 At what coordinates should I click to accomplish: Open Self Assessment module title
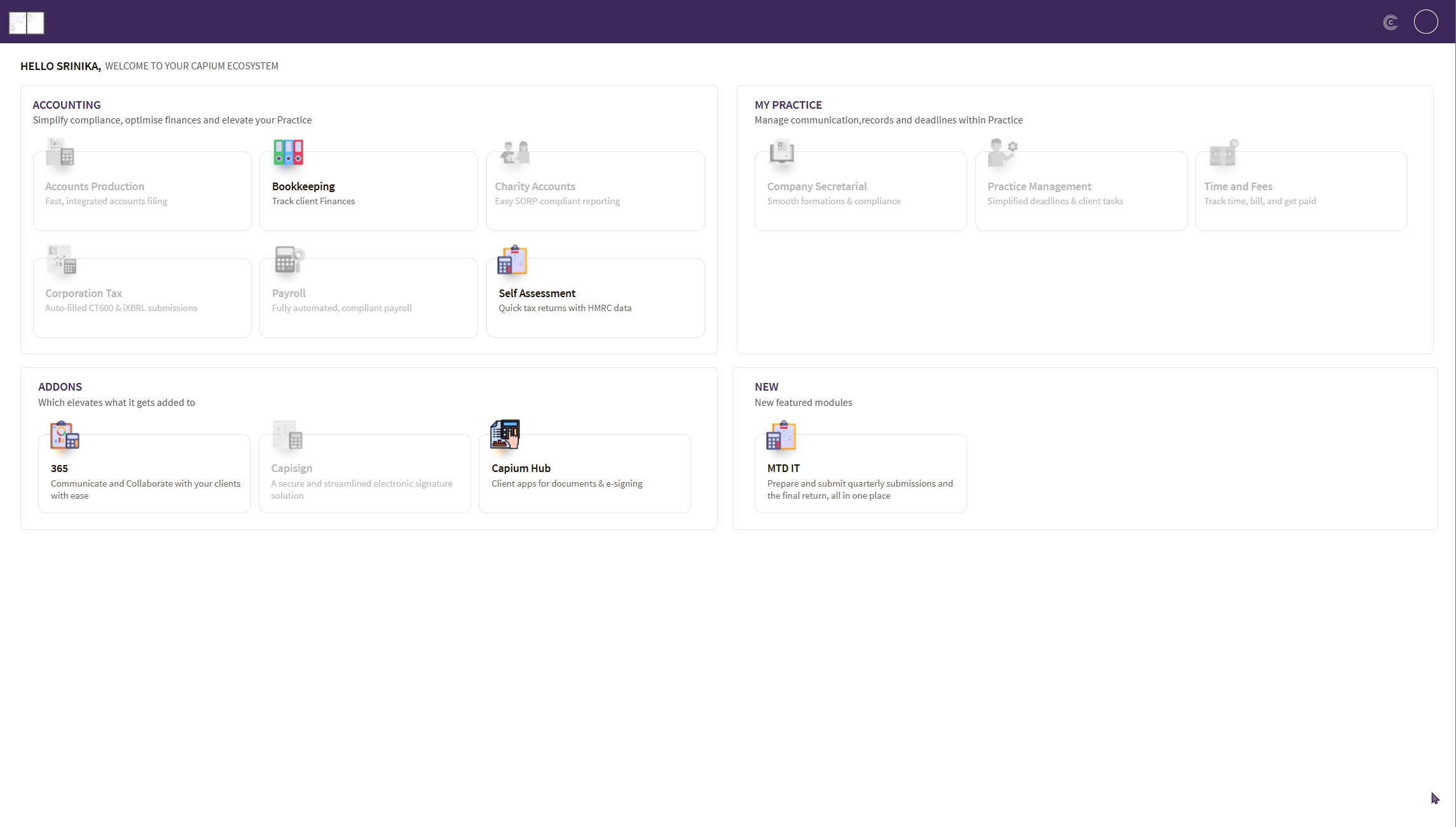coord(537,293)
